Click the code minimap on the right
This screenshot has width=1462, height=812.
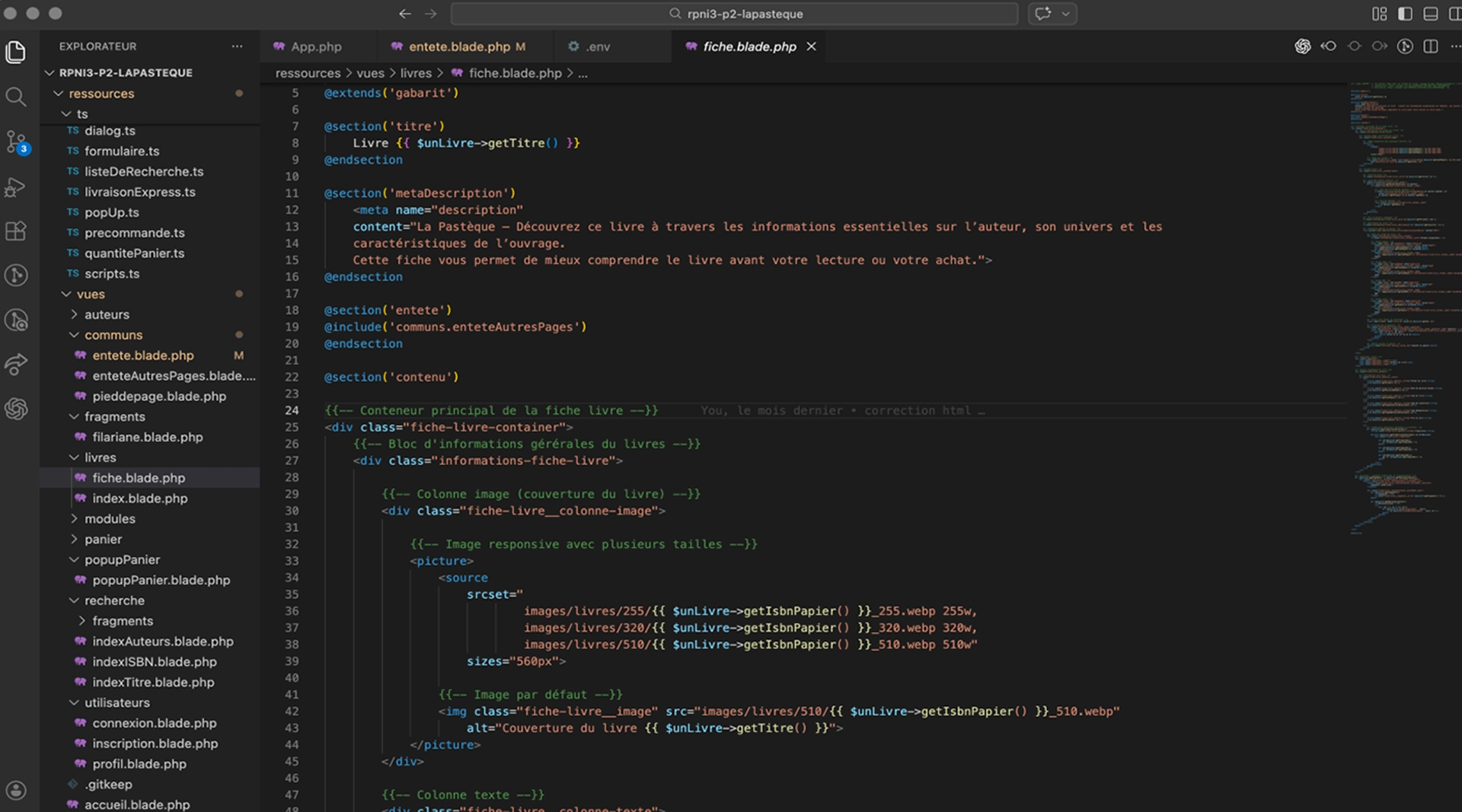(x=1405, y=308)
